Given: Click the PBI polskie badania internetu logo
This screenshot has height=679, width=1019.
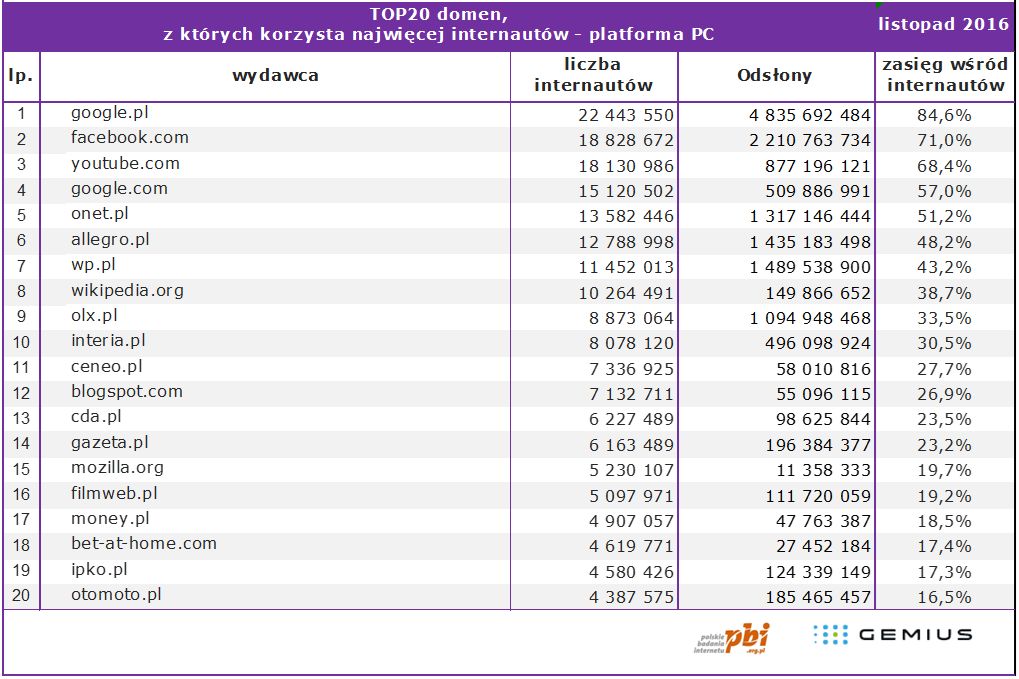Looking at the screenshot, I should point(732,639).
